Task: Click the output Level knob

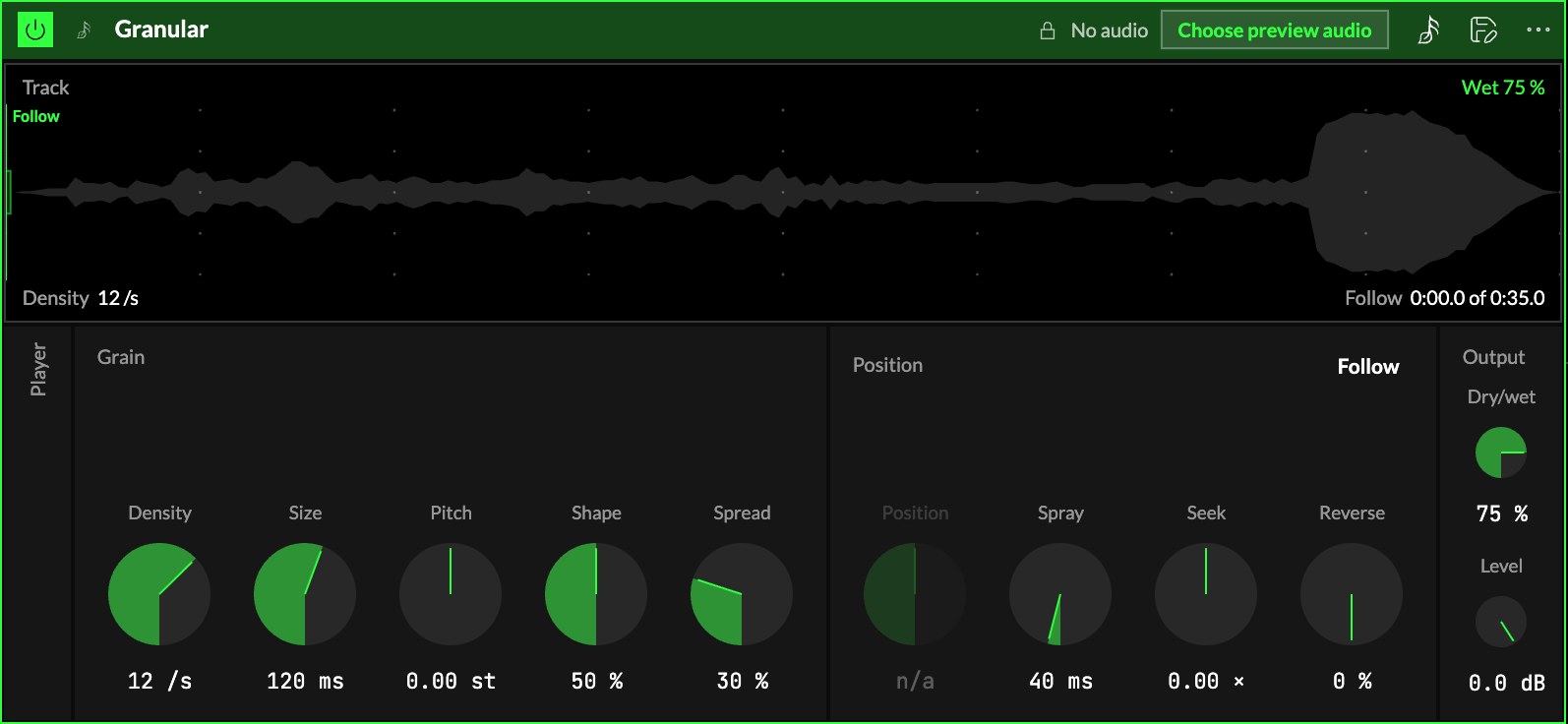Action: click(1501, 622)
